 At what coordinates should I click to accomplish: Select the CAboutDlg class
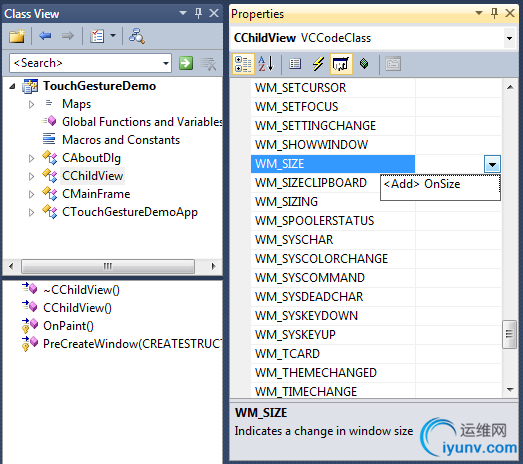click(91, 158)
